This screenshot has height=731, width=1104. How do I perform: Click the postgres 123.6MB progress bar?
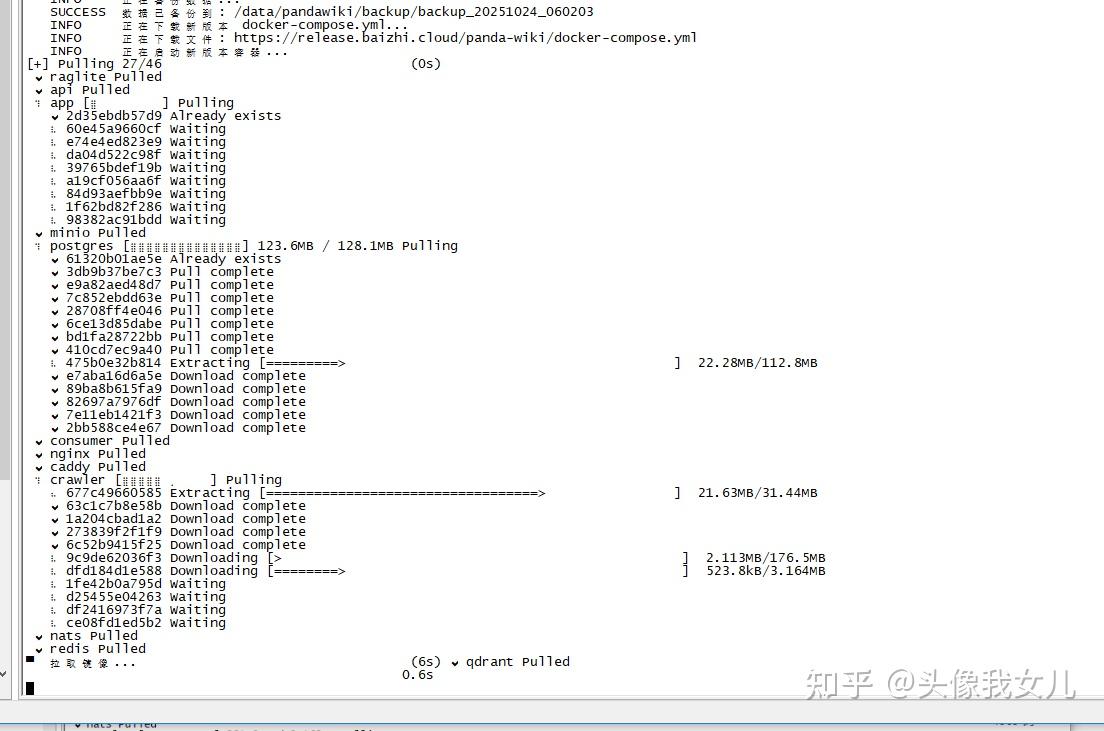[186, 246]
